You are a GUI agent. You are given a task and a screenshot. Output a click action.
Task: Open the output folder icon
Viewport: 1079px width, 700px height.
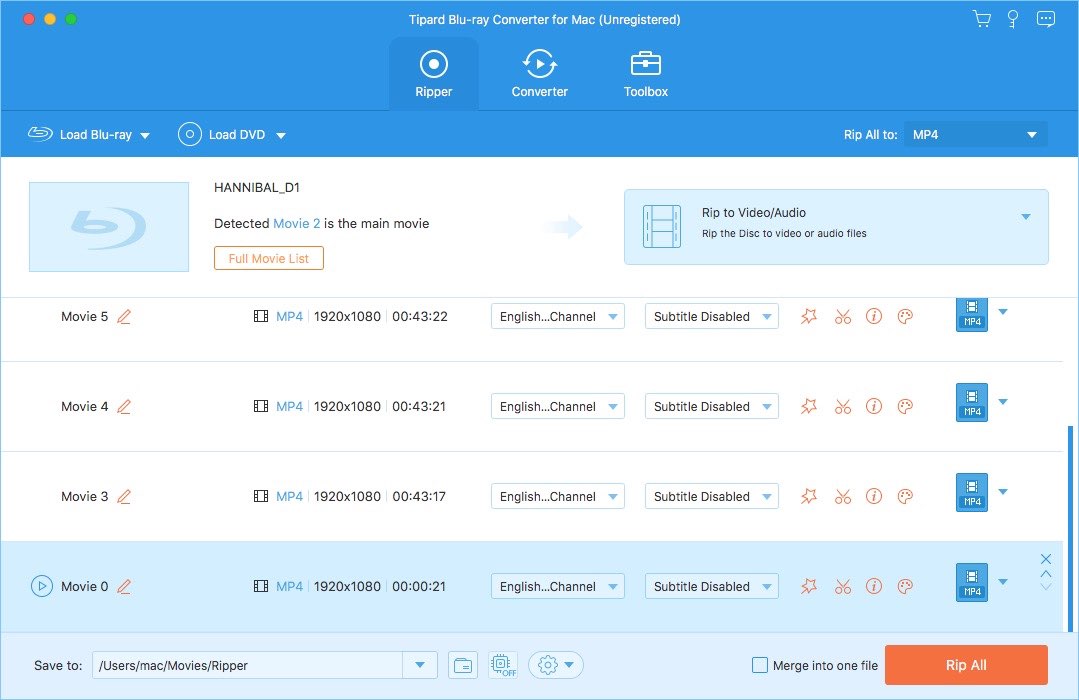tap(462, 665)
